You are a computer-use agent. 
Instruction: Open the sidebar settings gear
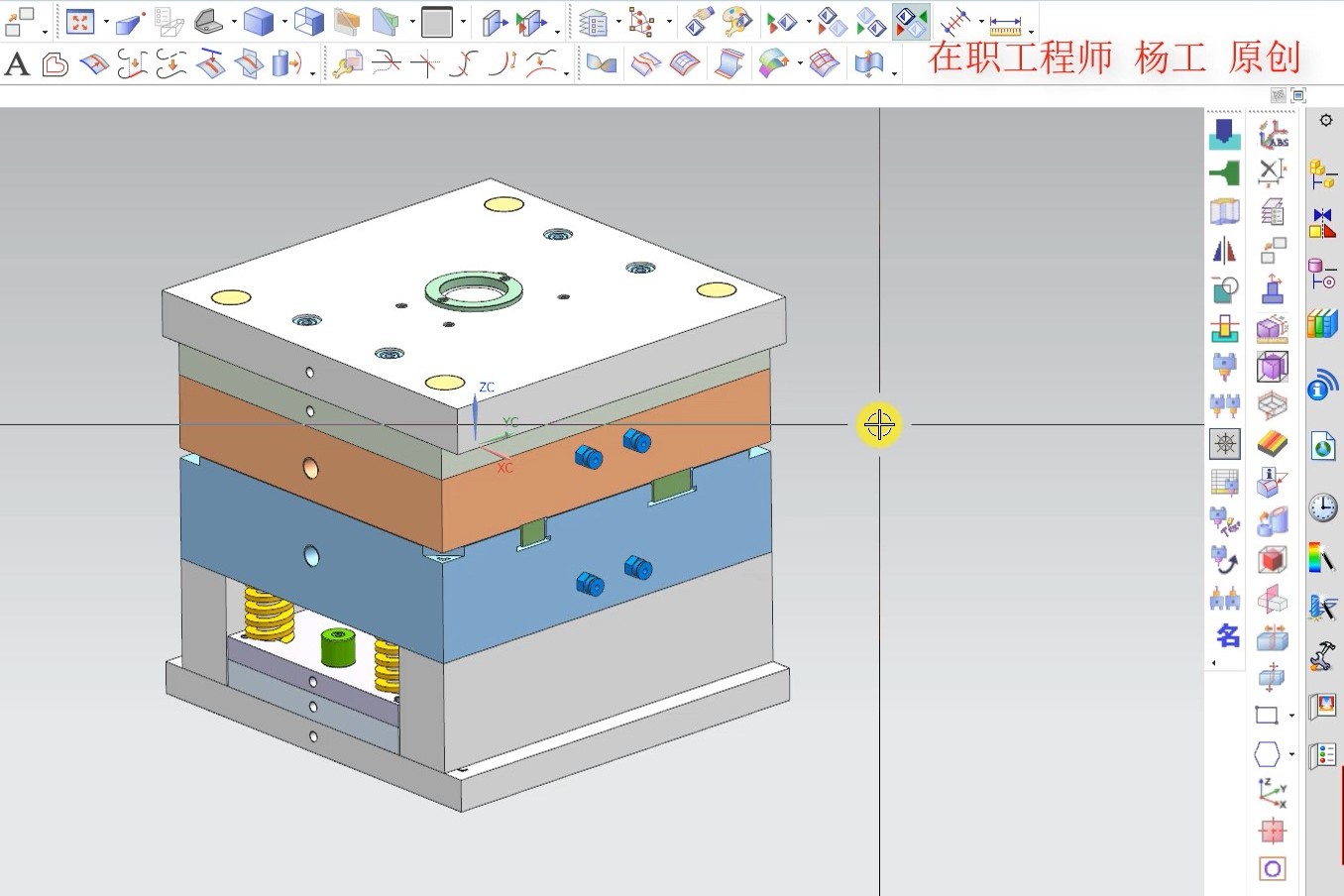click(1326, 121)
